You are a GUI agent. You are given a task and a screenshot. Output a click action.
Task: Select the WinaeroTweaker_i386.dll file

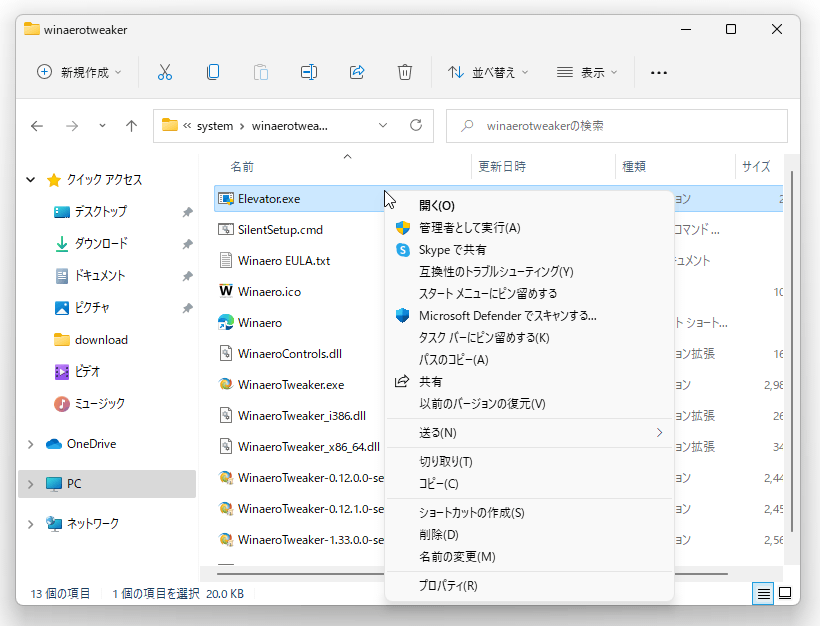point(302,416)
